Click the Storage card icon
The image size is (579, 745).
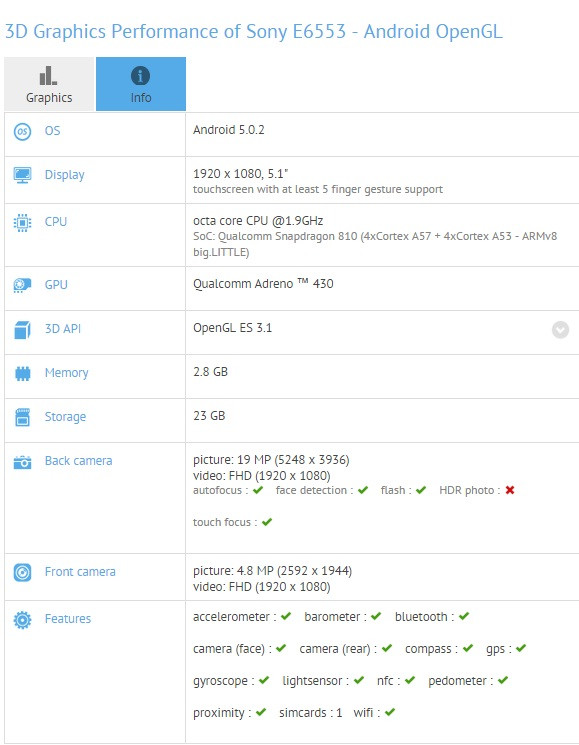point(22,417)
